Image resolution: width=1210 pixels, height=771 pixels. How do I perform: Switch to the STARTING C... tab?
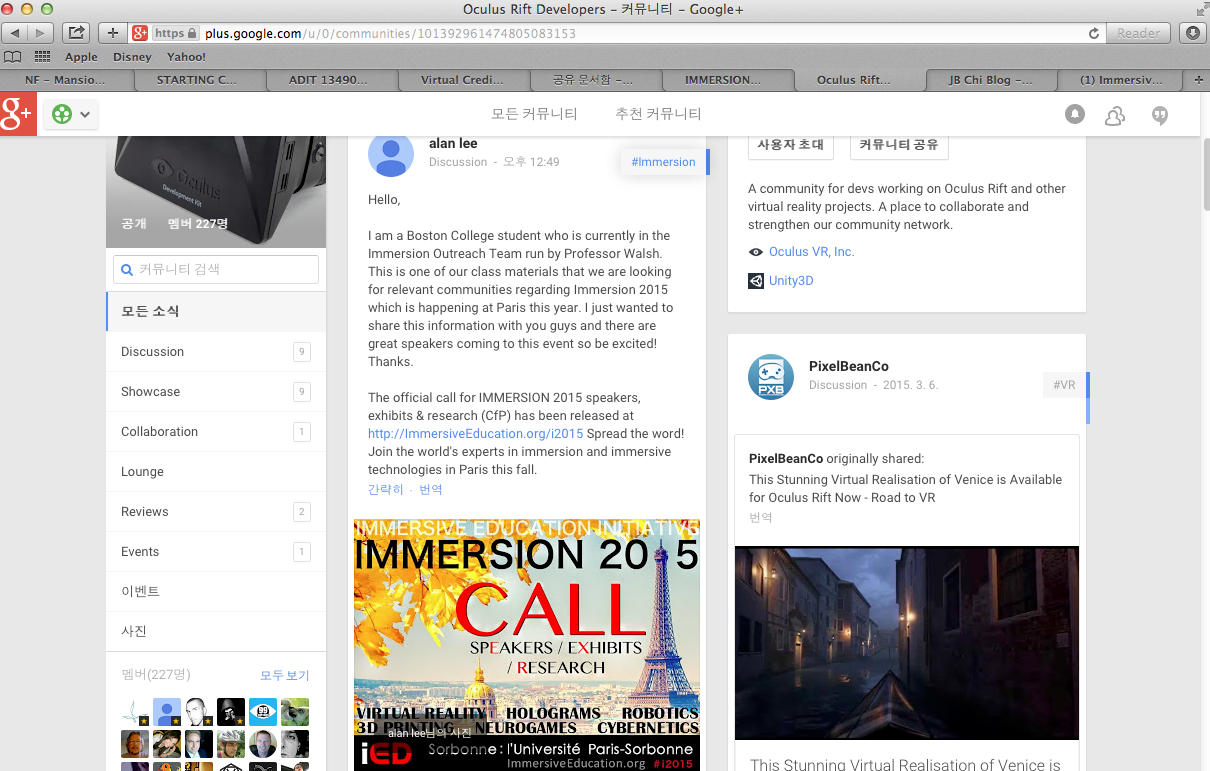pos(198,80)
